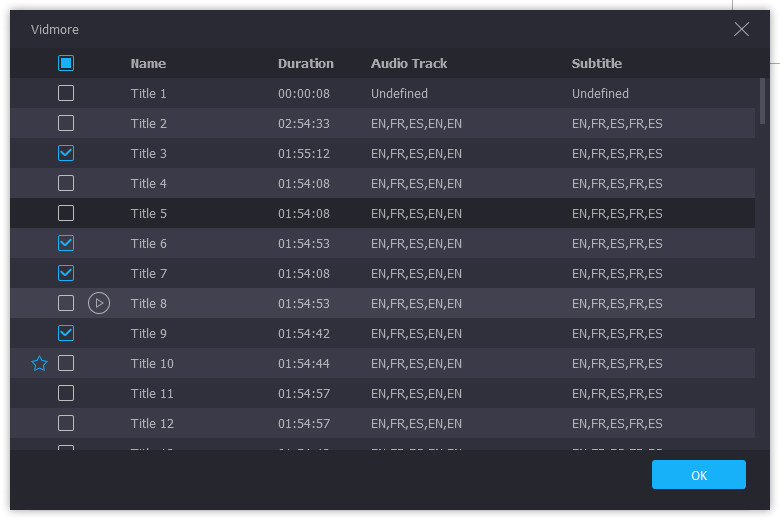Close the Vidmore dialog window
This screenshot has height=520, width=780.
[741, 29]
